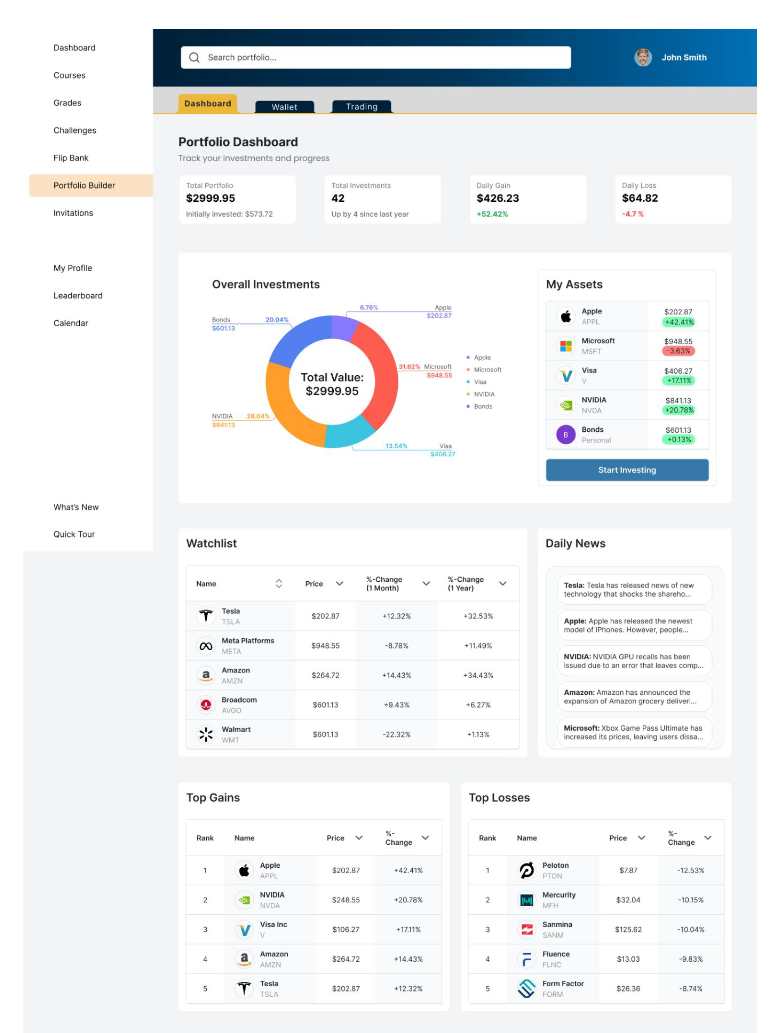Click the Meta Platforms logo in Watchlist

(206, 646)
